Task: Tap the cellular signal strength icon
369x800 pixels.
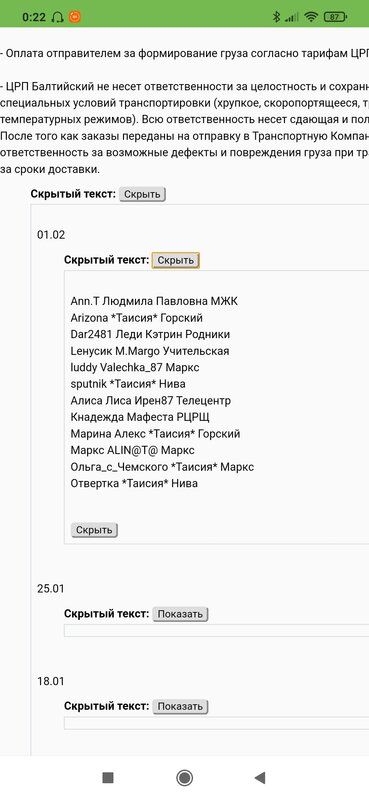Action: click(292, 18)
